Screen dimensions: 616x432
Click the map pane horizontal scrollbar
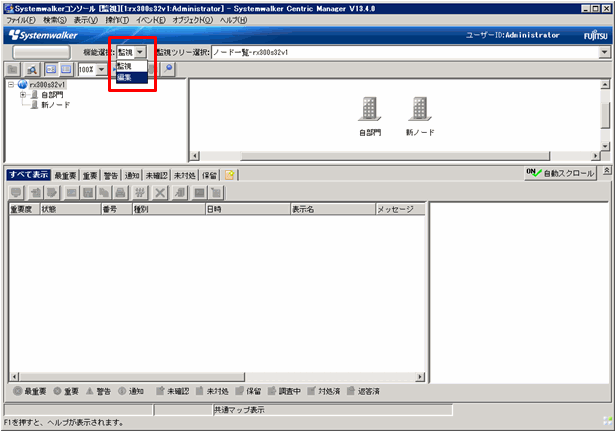pos(395,156)
